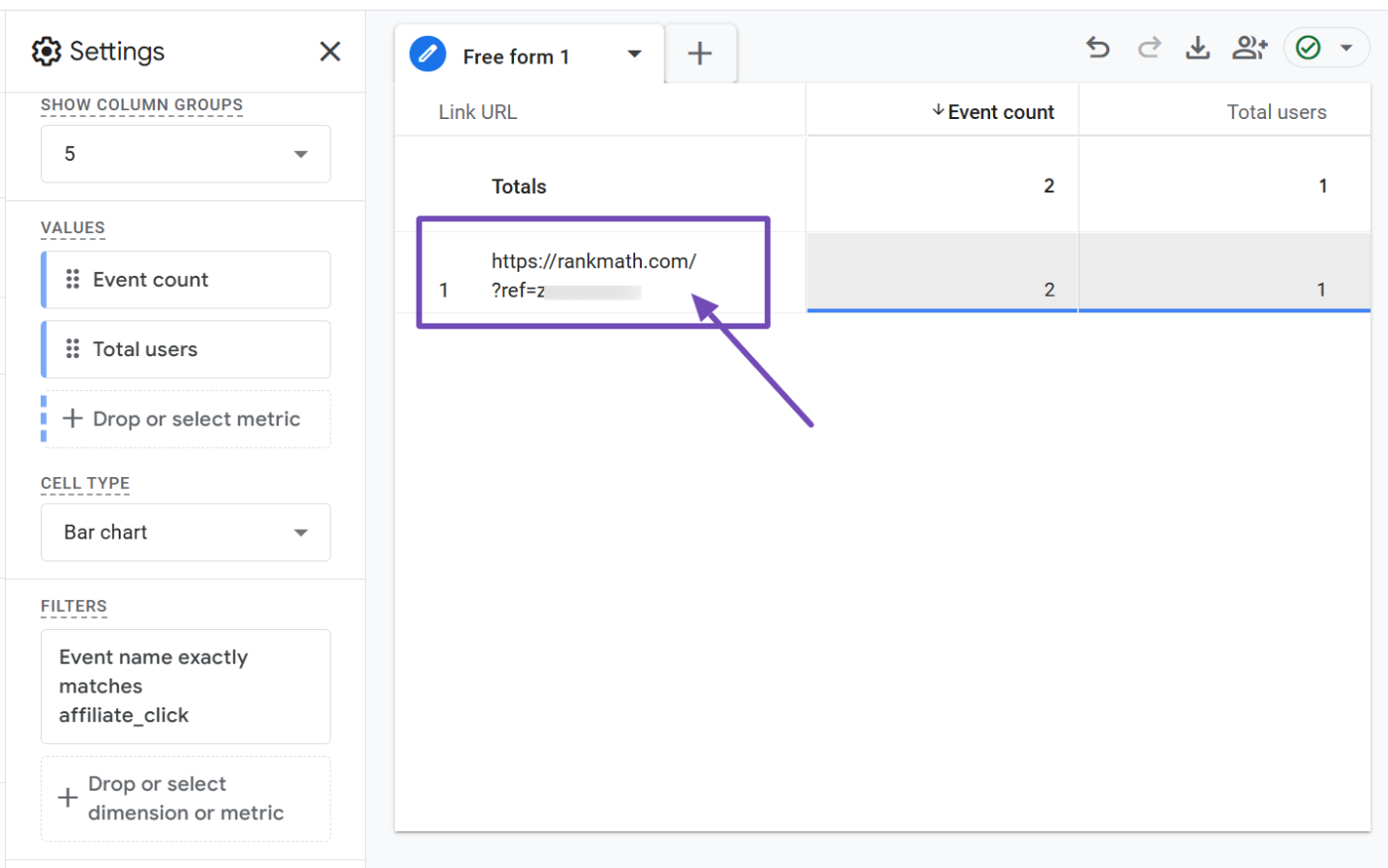Screen dimensions: 1388x868
Task: Close the Settings panel with X
Action: click(x=330, y=52)
